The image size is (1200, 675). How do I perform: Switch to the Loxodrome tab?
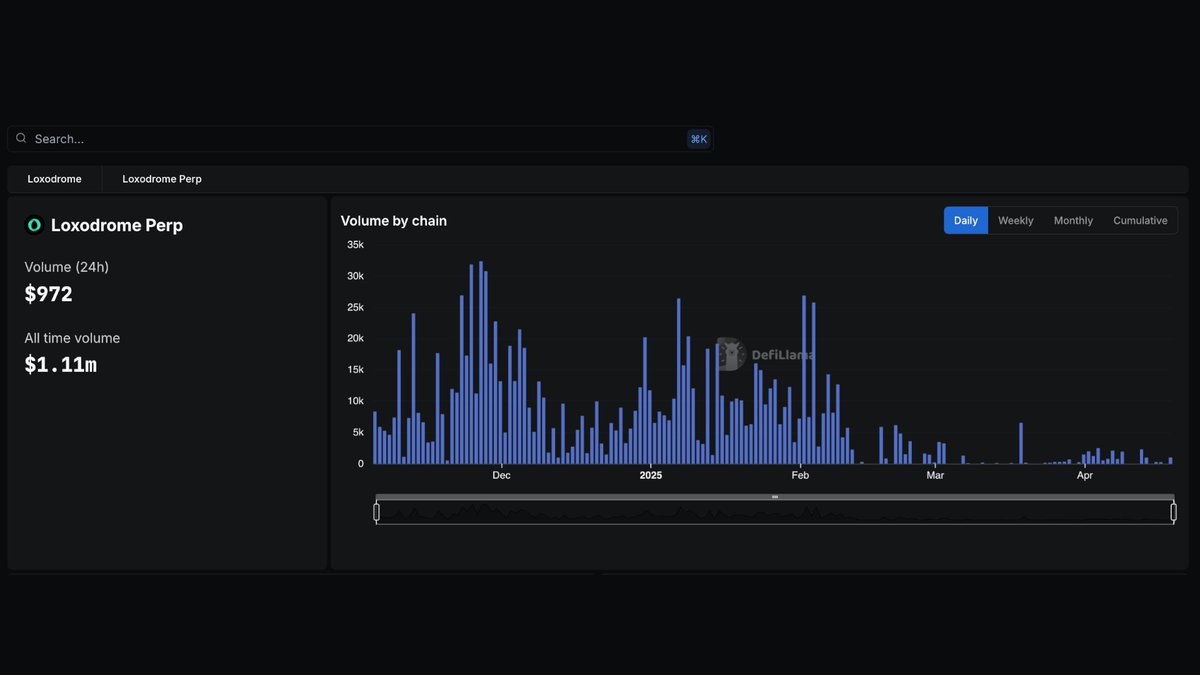(x=54, y=178)
